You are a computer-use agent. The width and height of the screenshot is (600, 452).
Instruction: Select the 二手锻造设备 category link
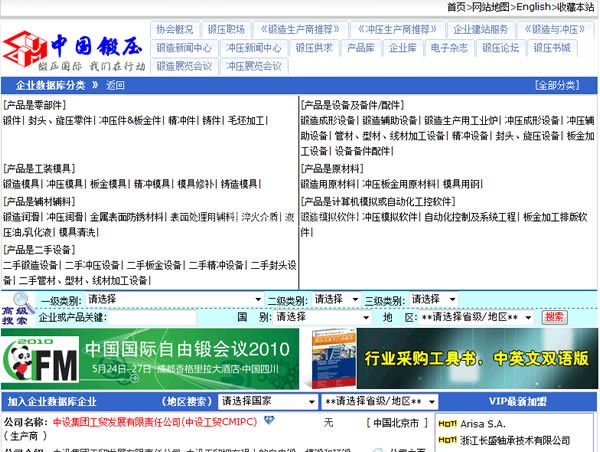[x=30, y=265]
